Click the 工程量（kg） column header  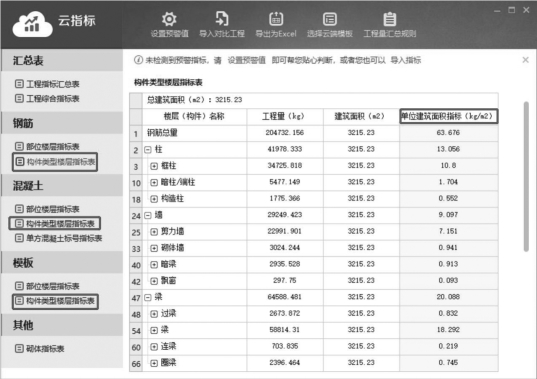click(x=285, y=116)
